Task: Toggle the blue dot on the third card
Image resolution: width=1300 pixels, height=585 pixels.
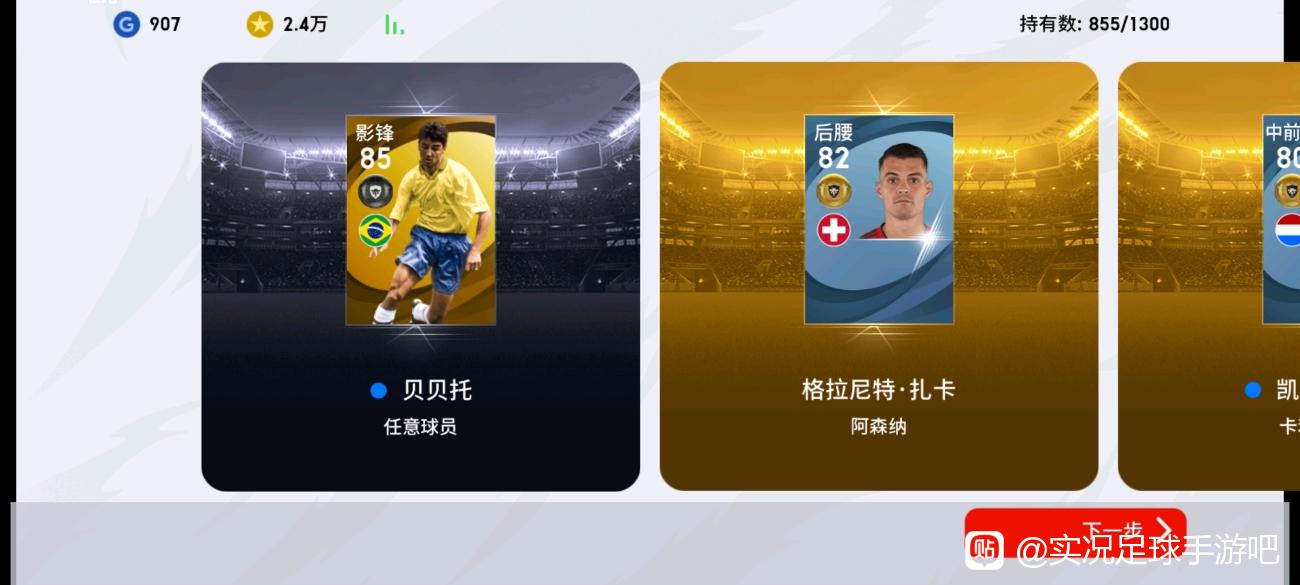Action: click(1253, 390)
